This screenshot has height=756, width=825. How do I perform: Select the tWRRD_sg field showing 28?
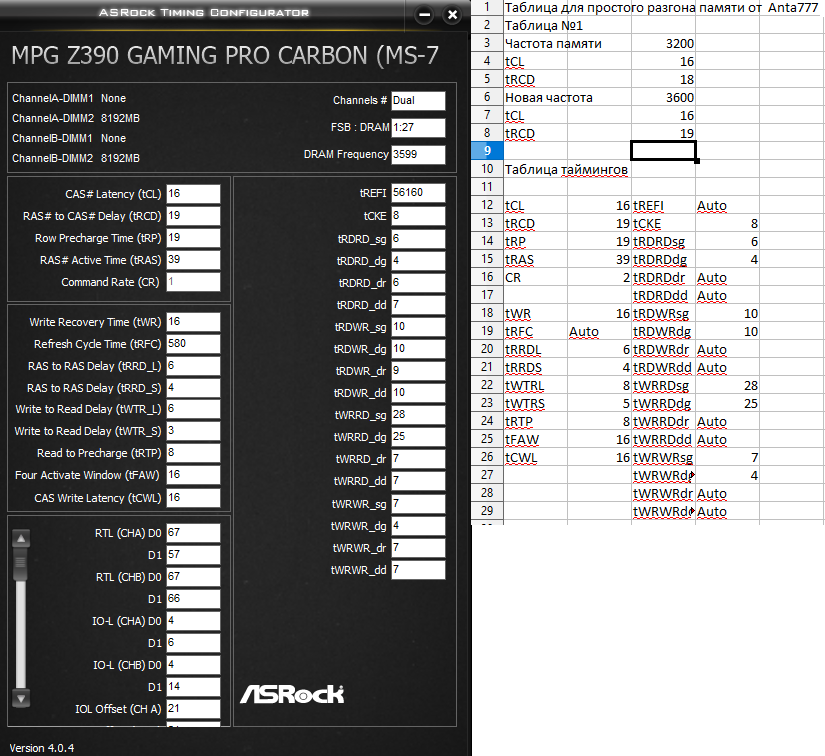[418, 415]
